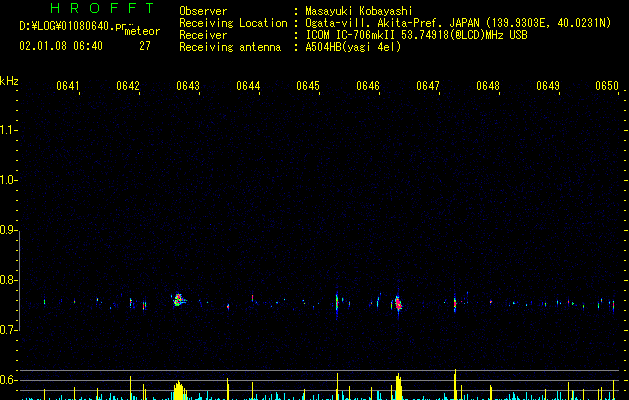Image resolution: width=629 pixels, height=400 pixels.
Task: Click the 0.7 kHz axis tick label
Action: click(8, 330)
